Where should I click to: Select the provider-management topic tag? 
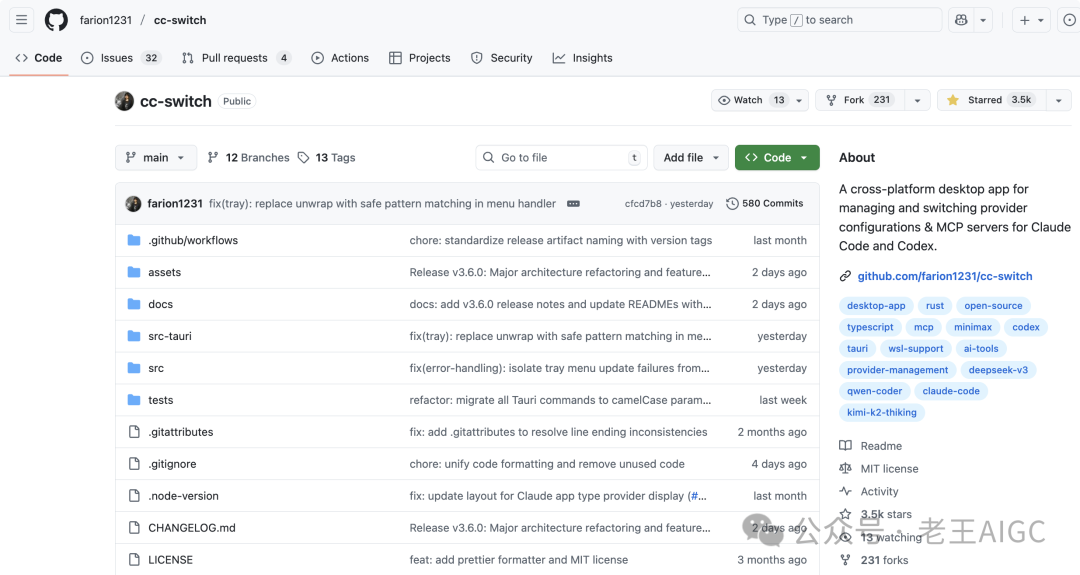[897, 370]
